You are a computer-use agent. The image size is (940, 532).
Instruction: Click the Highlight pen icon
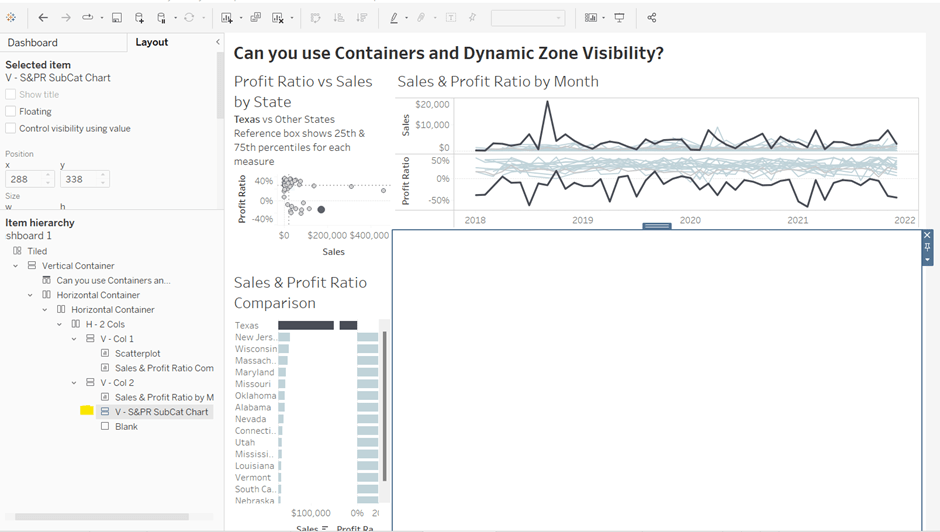click(393, 18)
